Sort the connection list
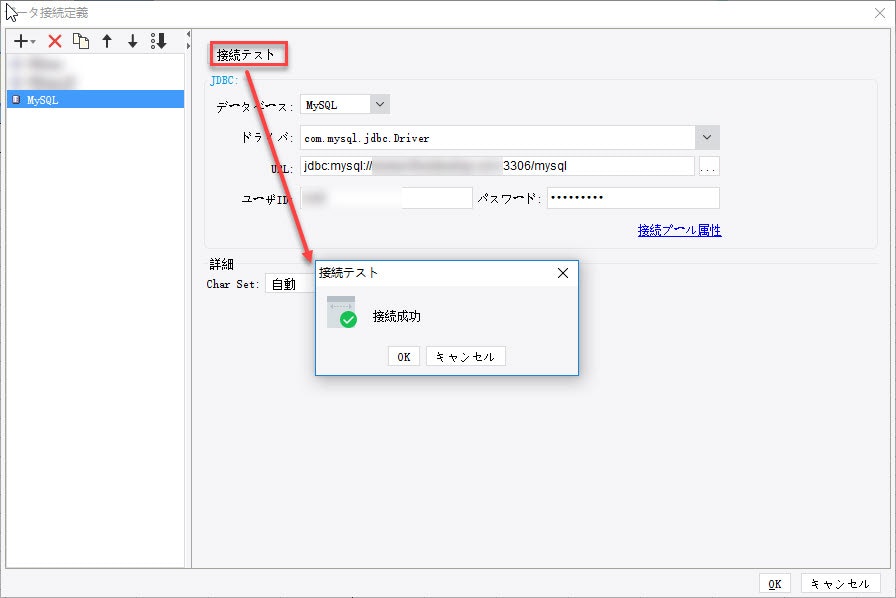 pyautogui.click(x=158, y=41)
